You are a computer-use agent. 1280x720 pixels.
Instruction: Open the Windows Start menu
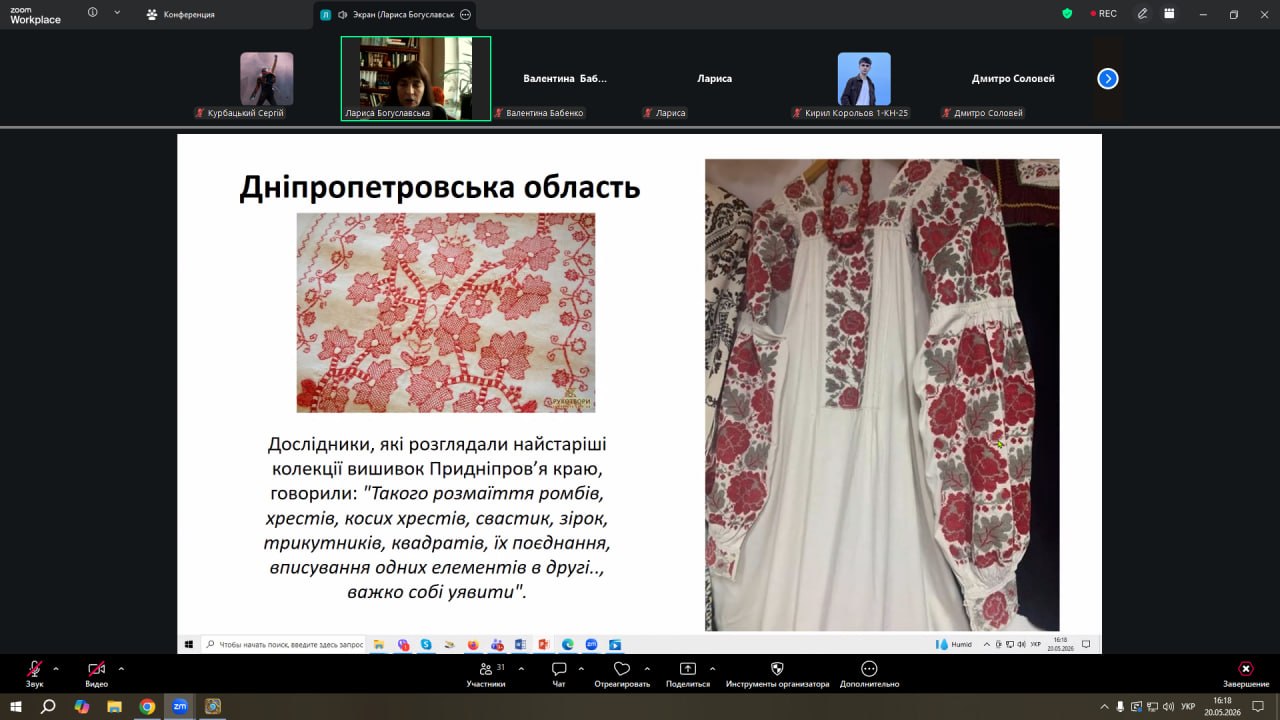pos(16,706)
